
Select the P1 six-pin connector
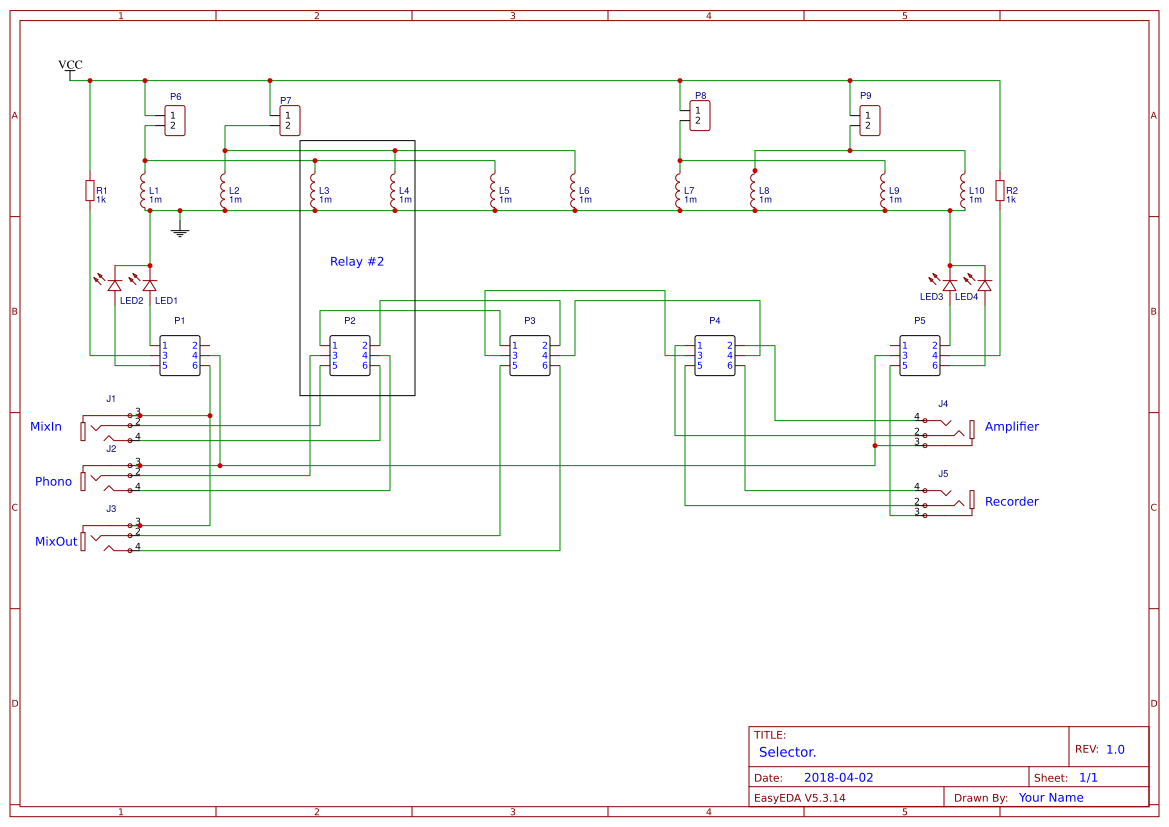click(x=180, y=356)
